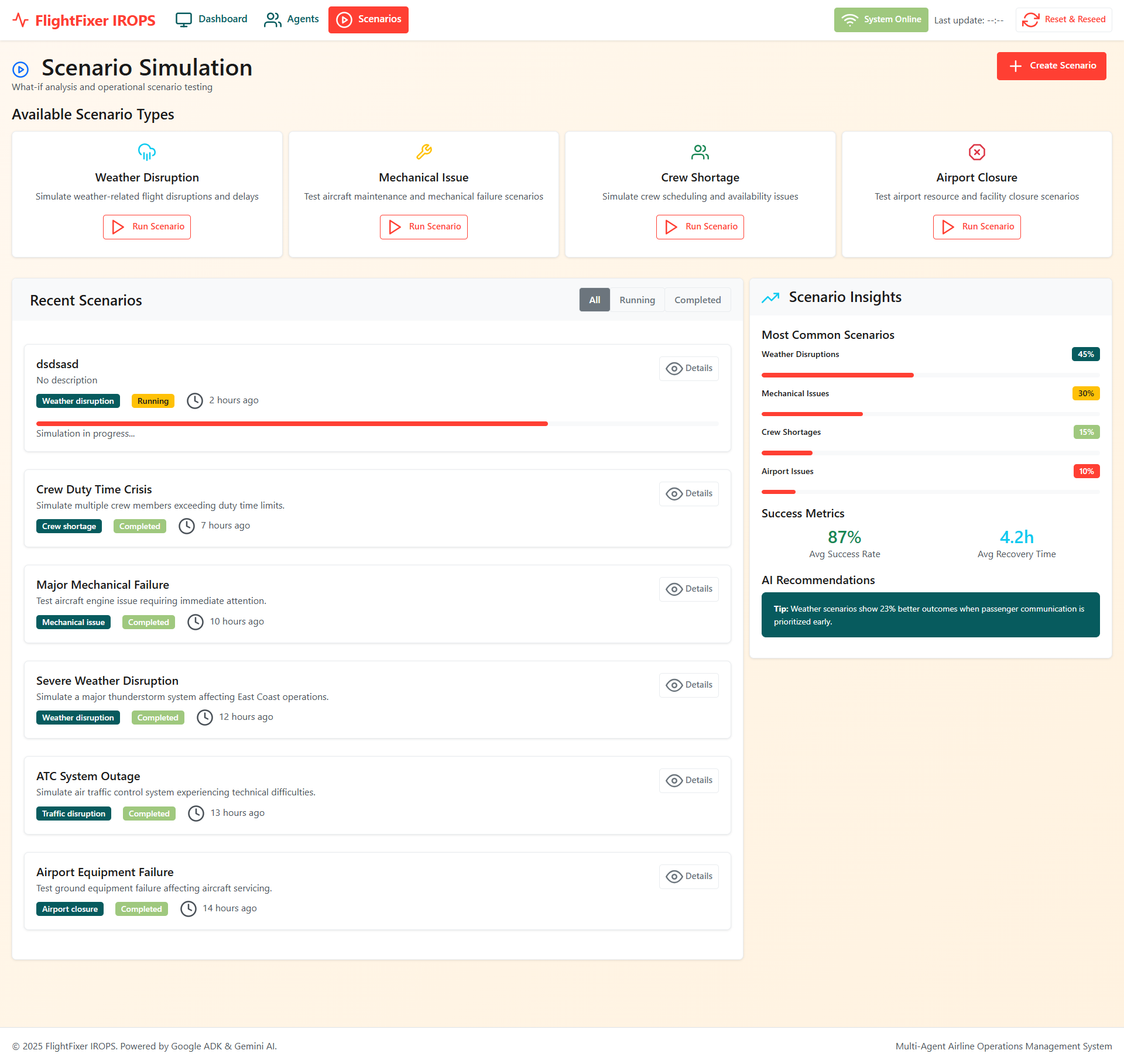Switch to the Completed filter tab
Viewport: 1124px width, 1064px height.
pos(697,300)
